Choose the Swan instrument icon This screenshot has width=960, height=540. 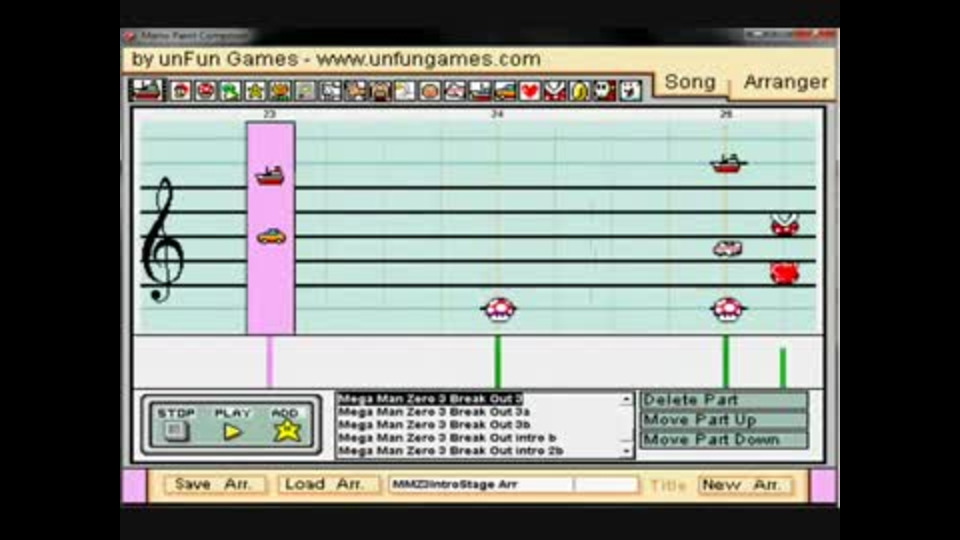405,91
